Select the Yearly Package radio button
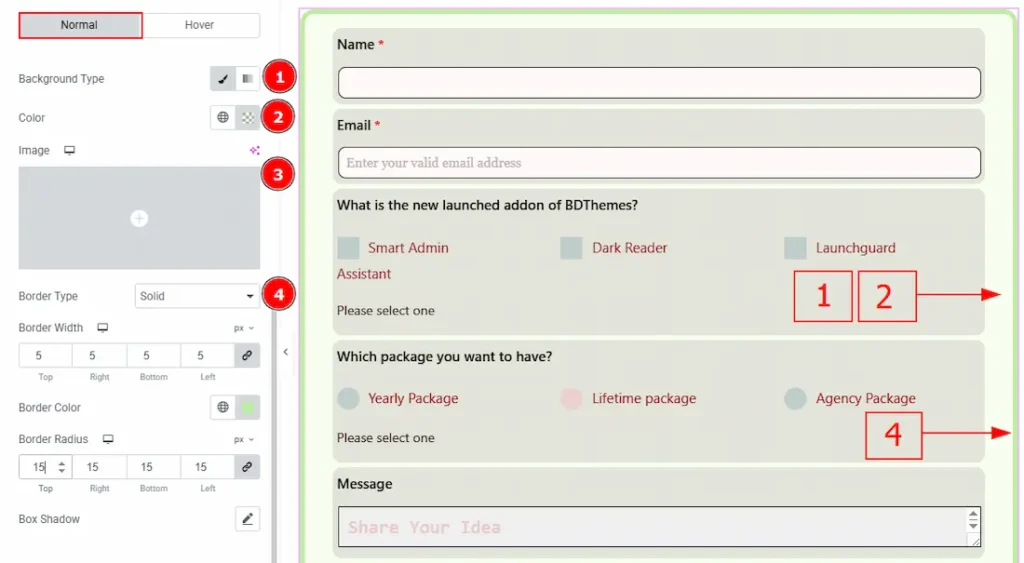 pos(348,398)
